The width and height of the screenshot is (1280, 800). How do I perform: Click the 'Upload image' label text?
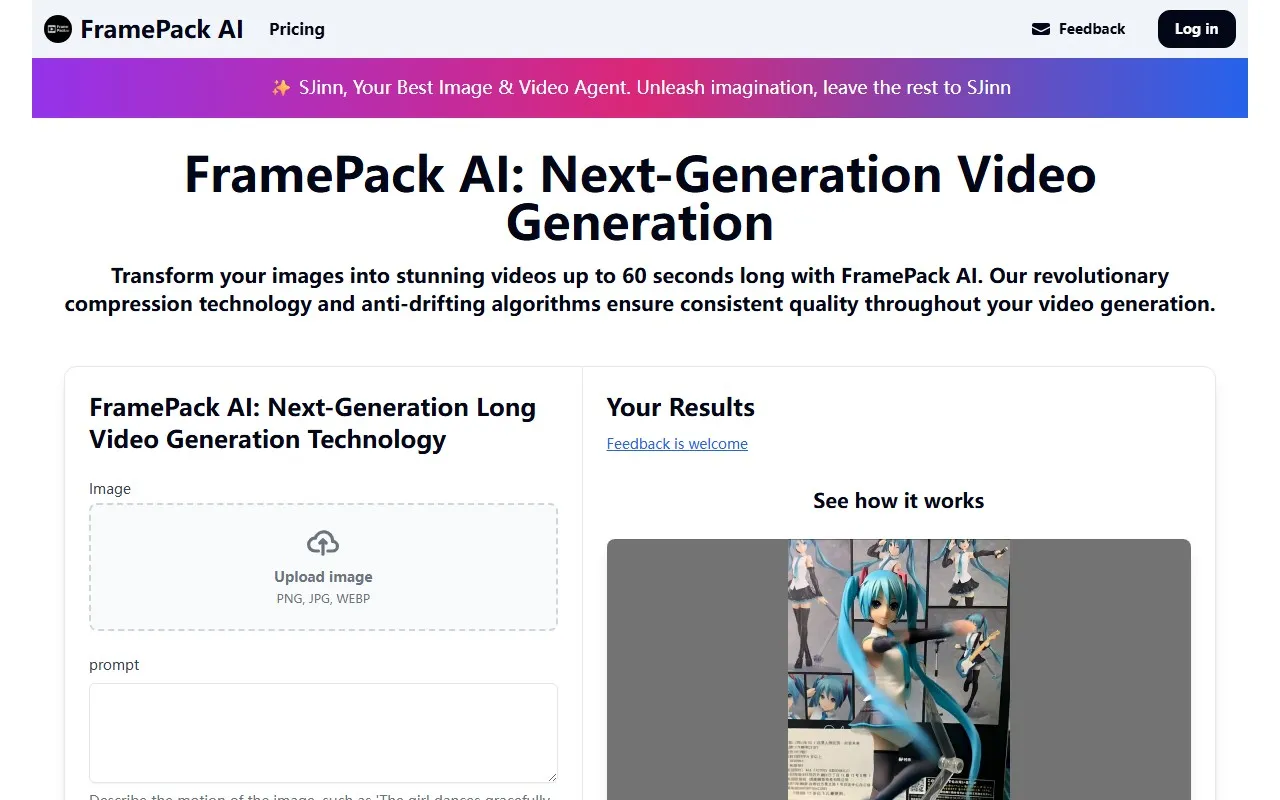coord(323,577)
